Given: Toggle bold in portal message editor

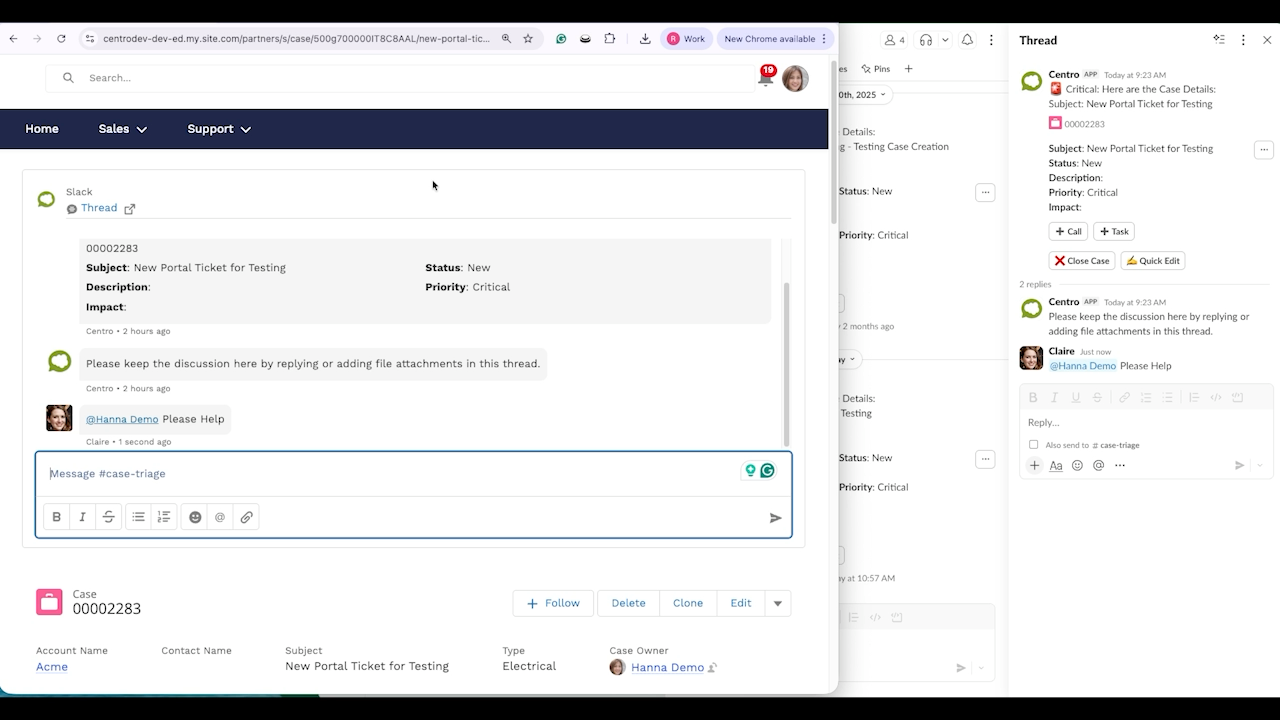Looking at the screenshot, I should (x=57, y=517).
